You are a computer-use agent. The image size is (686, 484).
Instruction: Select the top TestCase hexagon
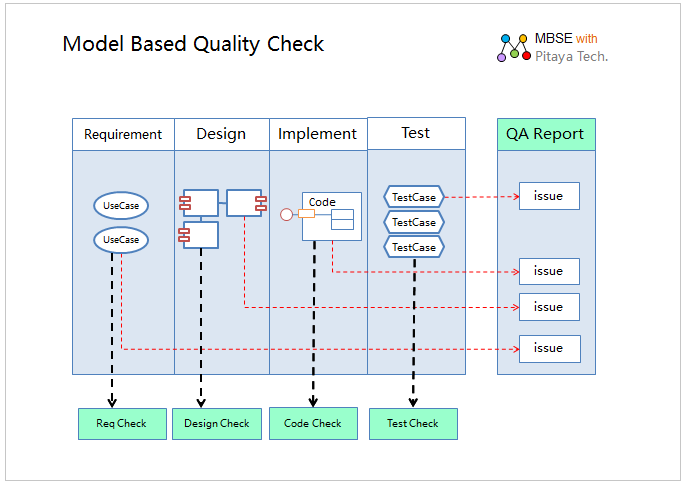click(x=414, y=197)
